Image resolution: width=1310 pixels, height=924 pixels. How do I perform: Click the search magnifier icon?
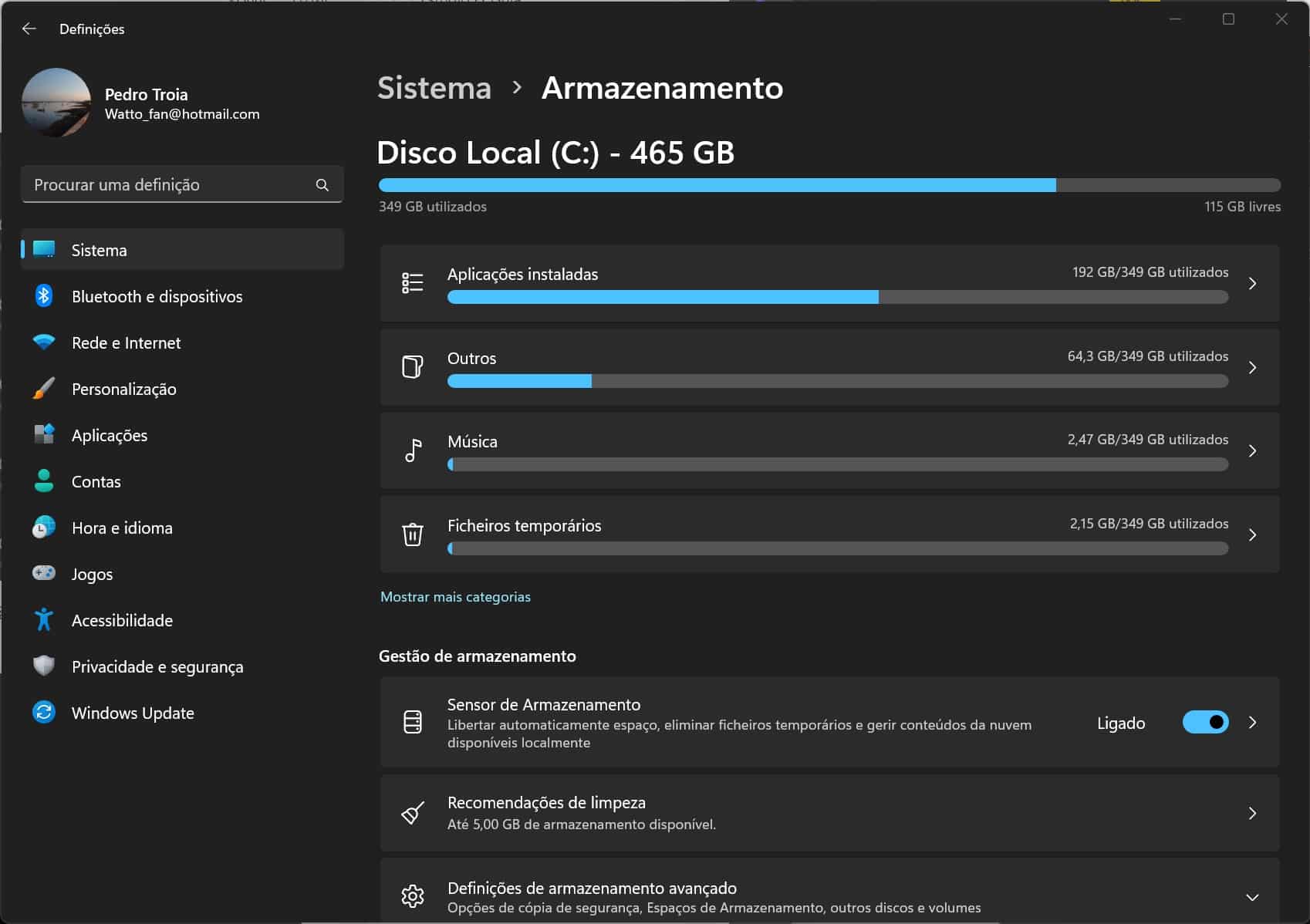pos(322,185)
